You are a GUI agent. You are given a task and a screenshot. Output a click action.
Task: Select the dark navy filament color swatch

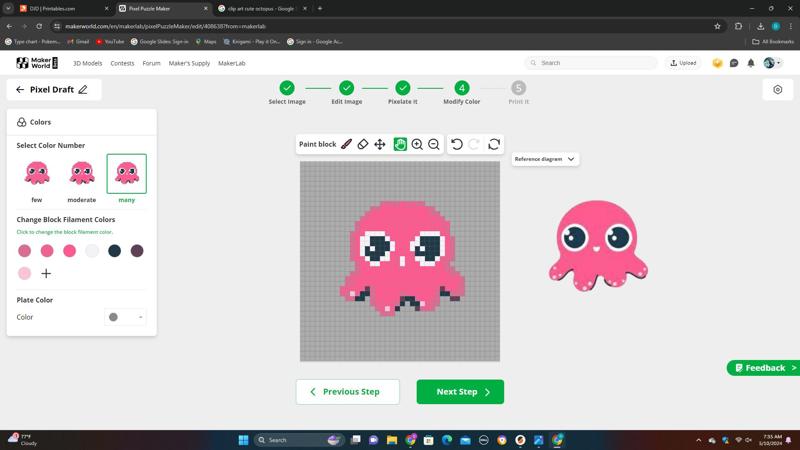click(x=114, y=251)
